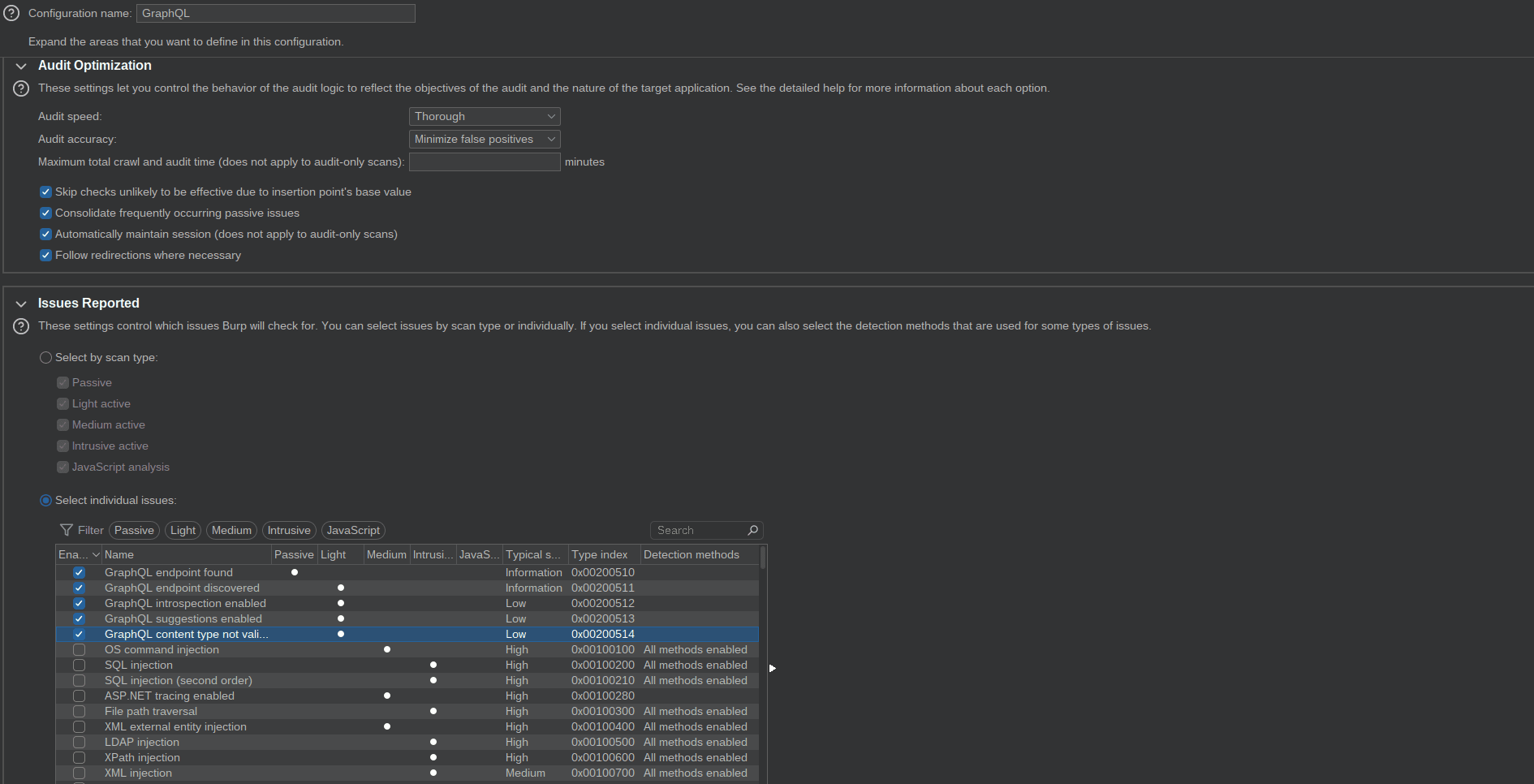Click the Filter funnel icon
Viewport: 1534px width, 784px height.
pyautogui.click(x=67, y=530)
